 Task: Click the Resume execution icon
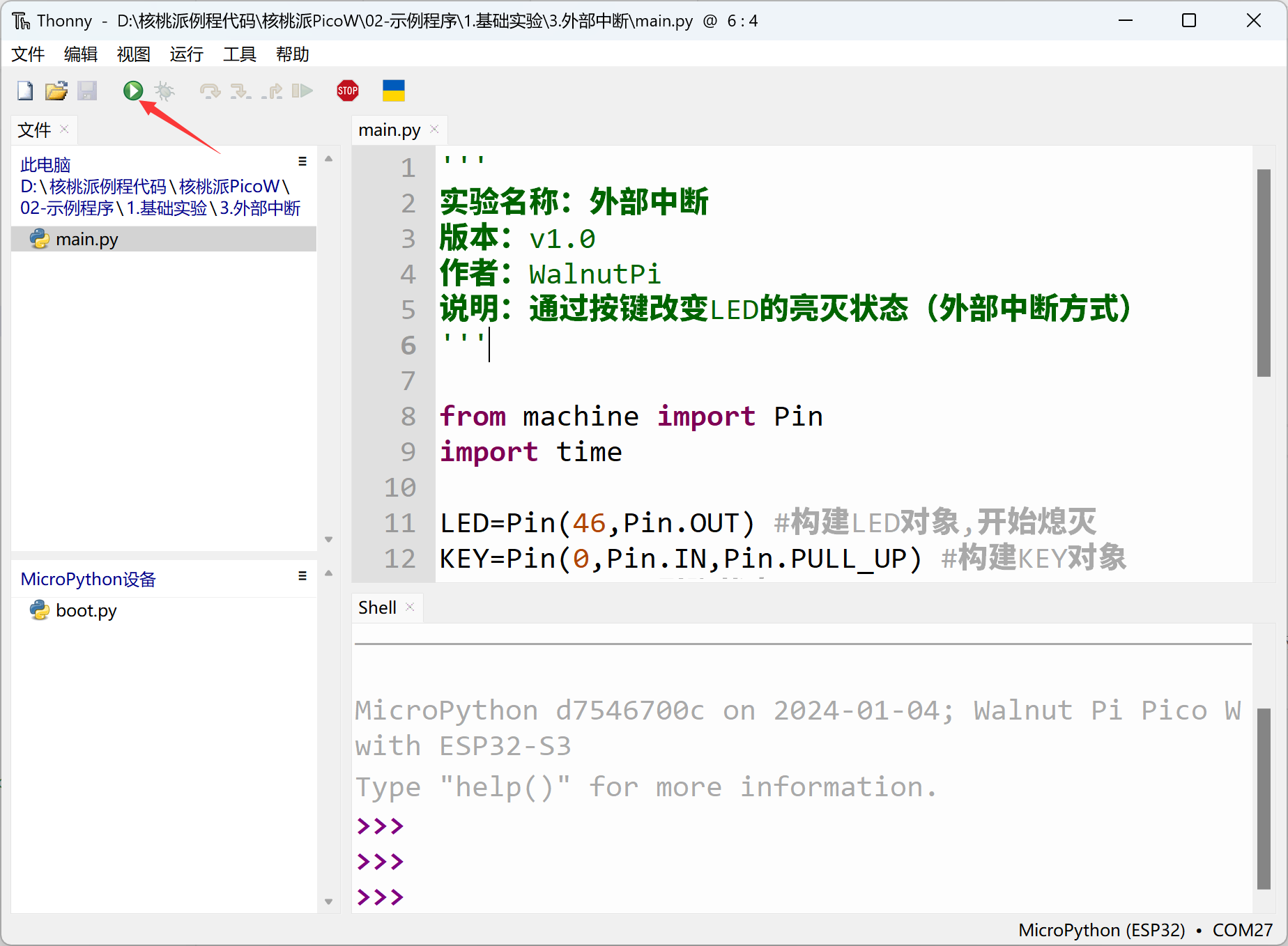click(302, 91)
